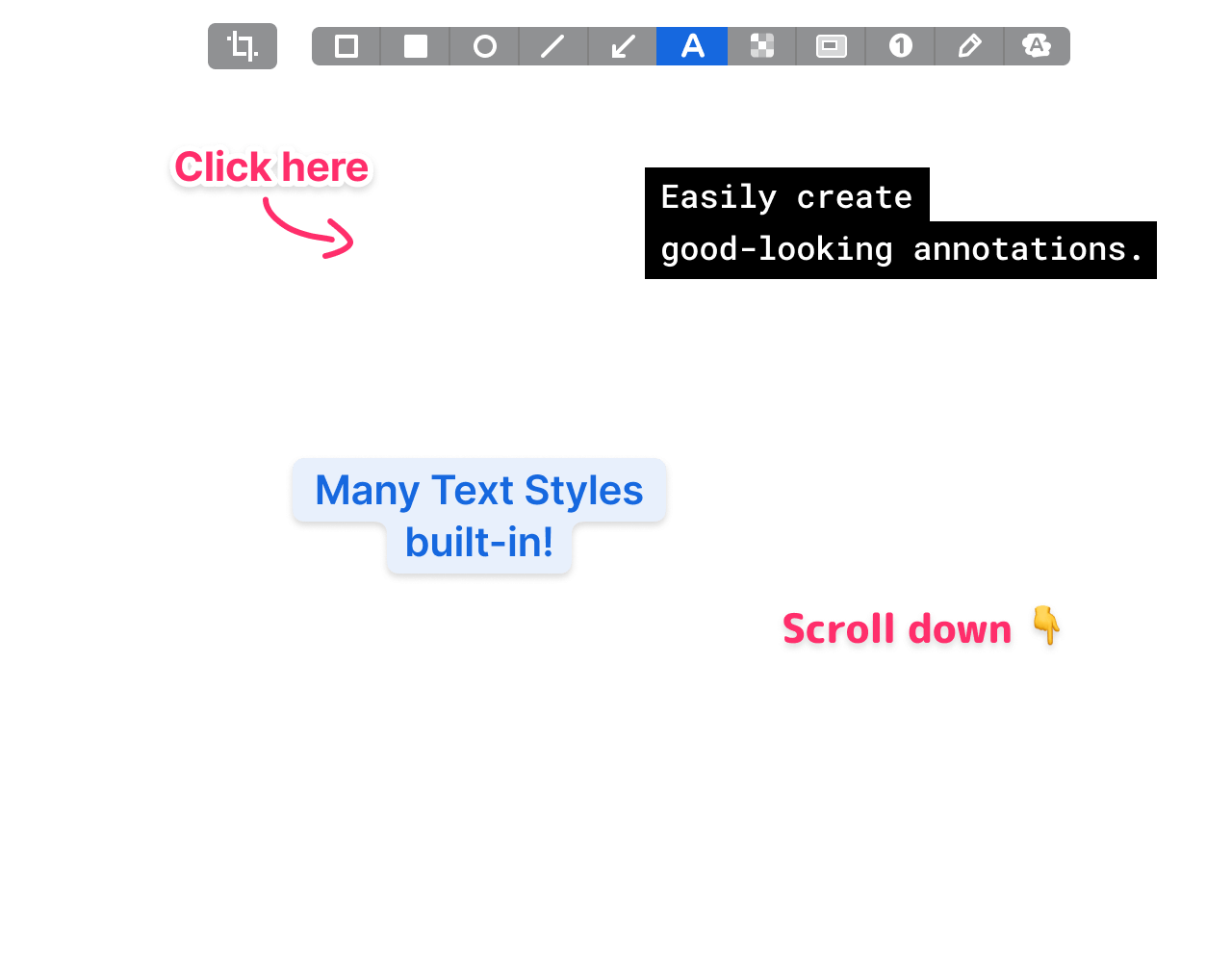The height and width of the screenshot is (970, 1232).
Task: Select the pink 'Click here' annotation
Action: tap(271, 167)
